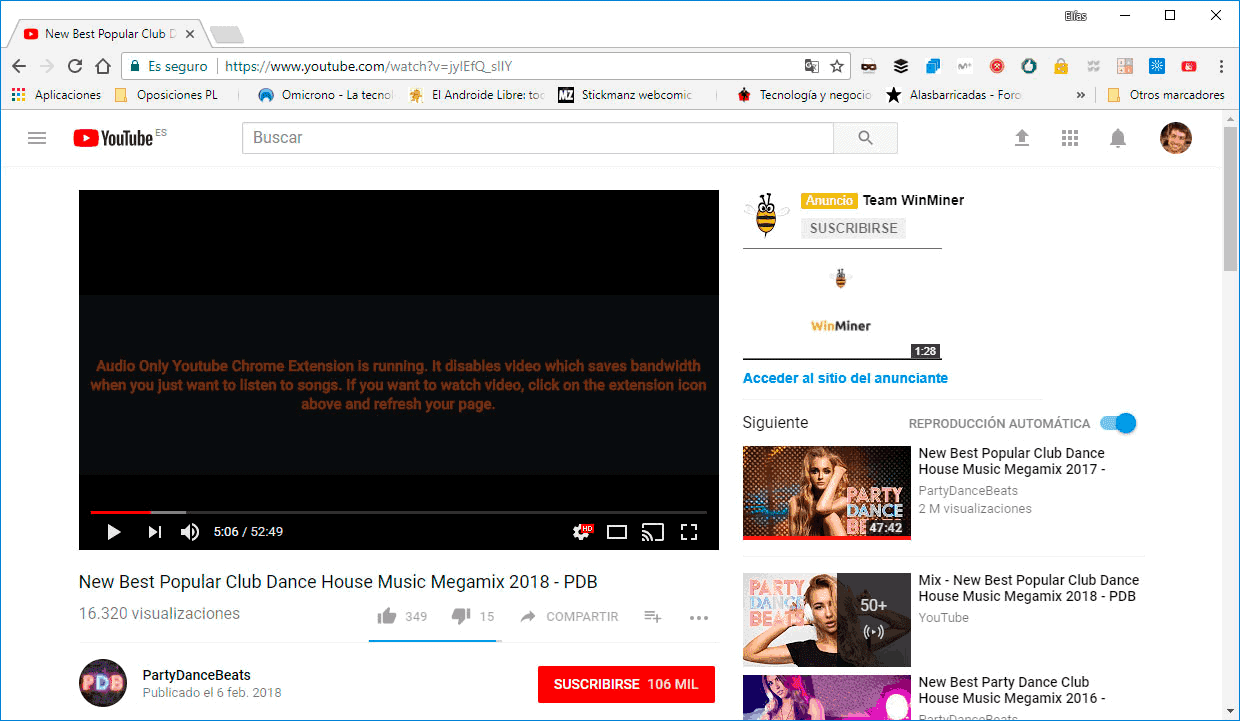Reload the YouTube page
1240x721 pixels.
coord(74,66)
